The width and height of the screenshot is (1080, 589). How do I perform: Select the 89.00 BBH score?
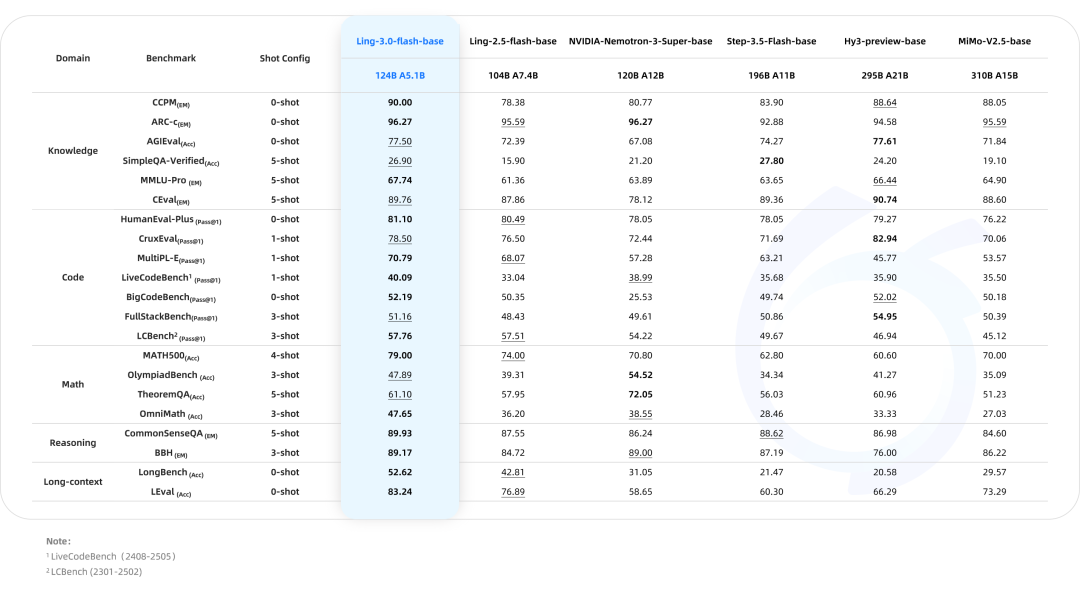(x=640, y=453)
